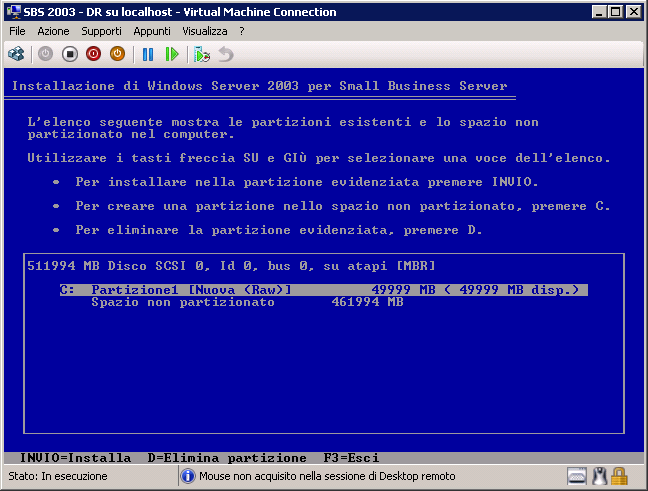Click the INVIO=Installa hint
Image resolution: width=648 pixels, height=491 pixels.
click(76, 458)
